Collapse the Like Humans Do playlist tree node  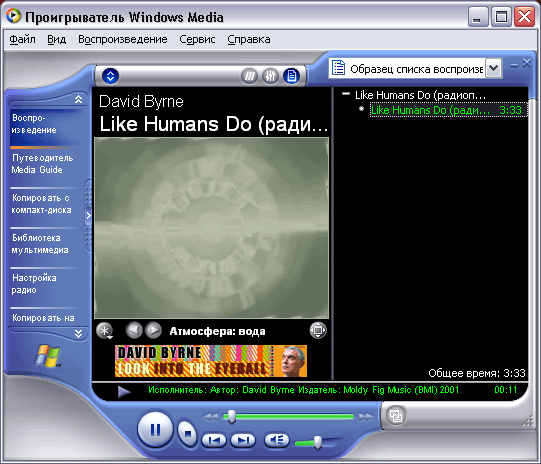pyautogui.click(x=346, y=94)
